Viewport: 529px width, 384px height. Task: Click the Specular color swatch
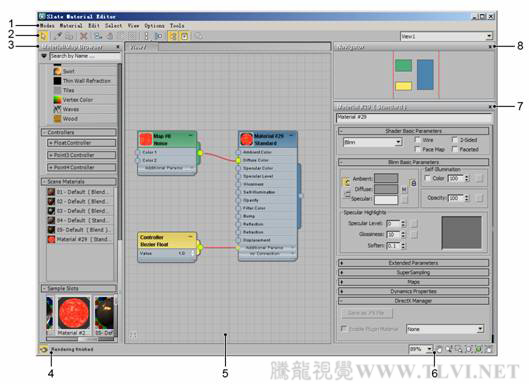click(x=386, y=199)
